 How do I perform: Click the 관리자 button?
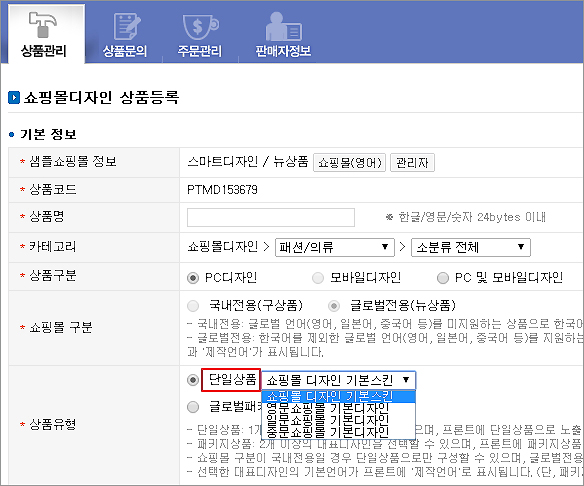(412, 163)
